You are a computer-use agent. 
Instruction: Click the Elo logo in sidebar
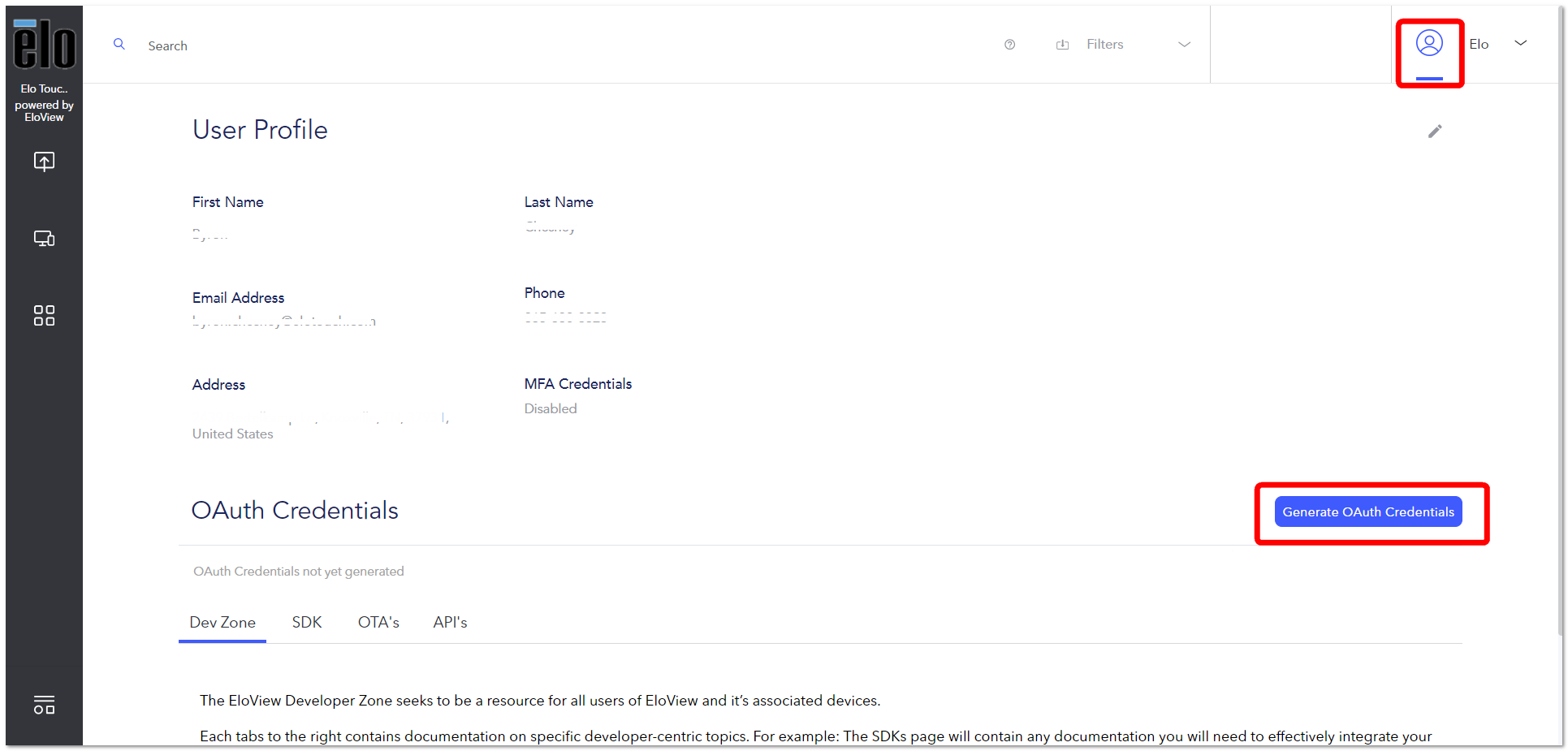[x=44, y=44]
